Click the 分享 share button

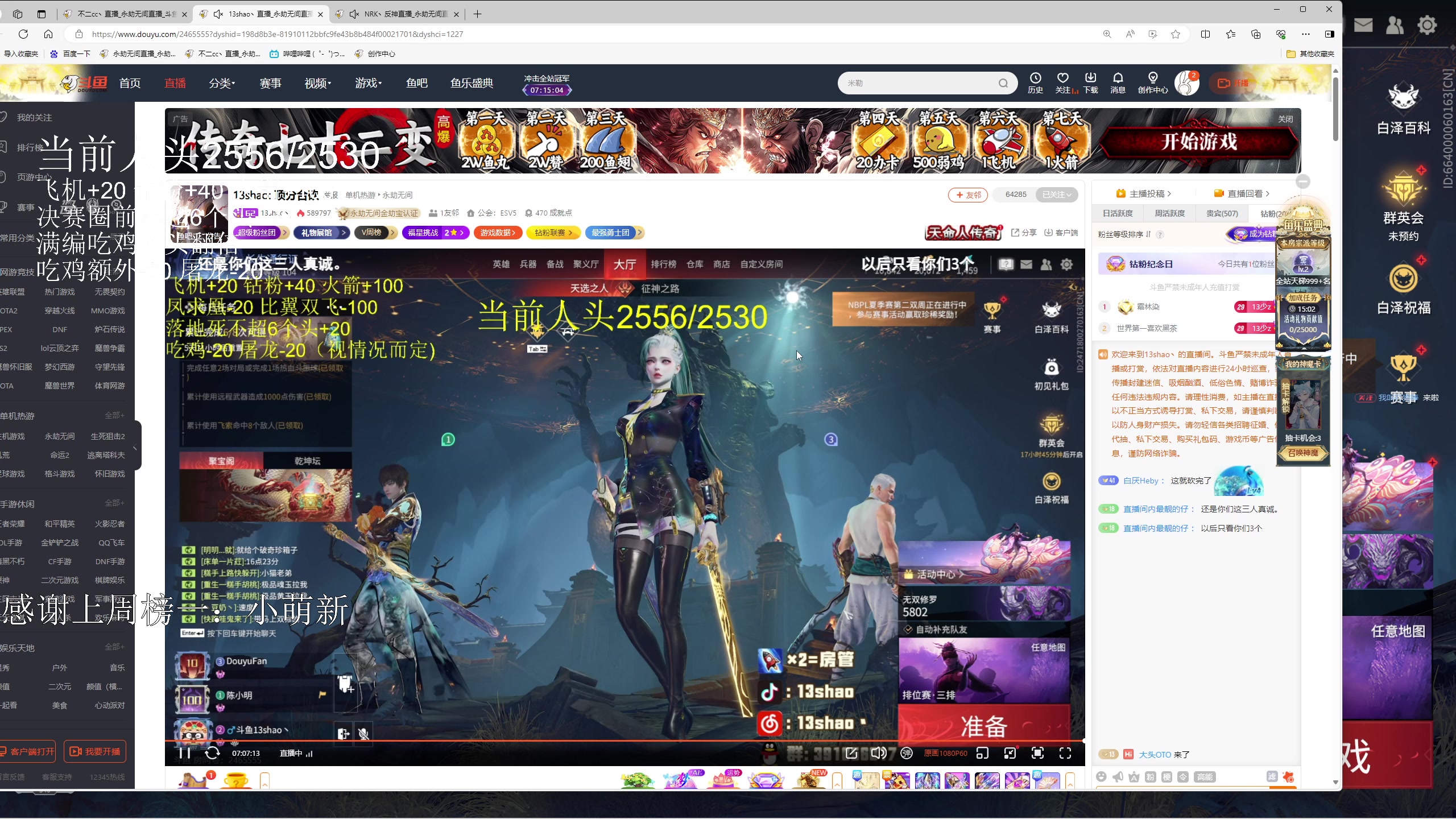pos(1024,233)
